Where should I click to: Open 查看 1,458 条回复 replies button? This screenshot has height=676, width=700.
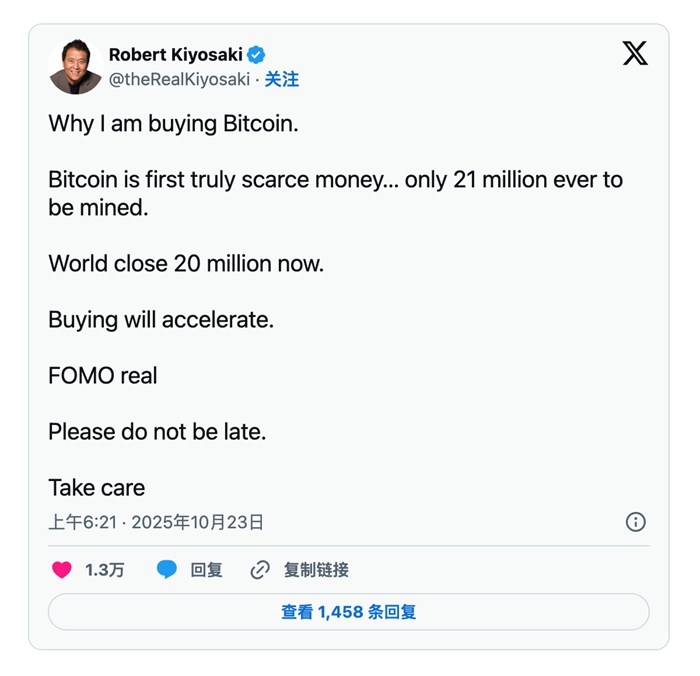(x=348, y=612)
